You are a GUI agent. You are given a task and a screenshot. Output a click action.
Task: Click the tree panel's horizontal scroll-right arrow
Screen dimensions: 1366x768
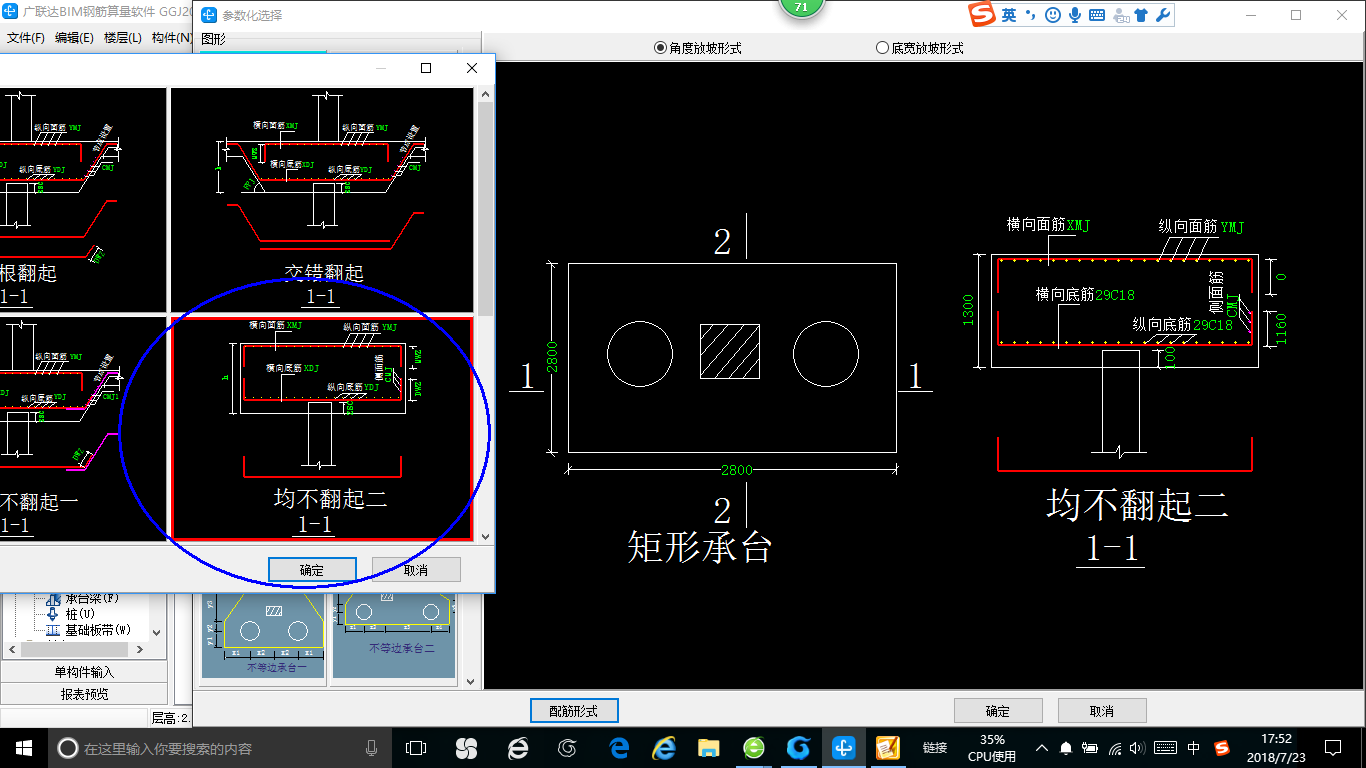pos(141,649)
